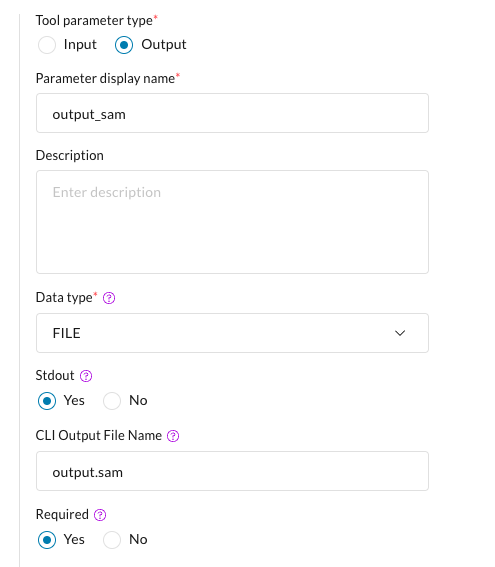Image resolution: width=495 pixels, height=567 pixels.
Task: Select Output as tool parameter type
Action: click(x=124, y=45)
